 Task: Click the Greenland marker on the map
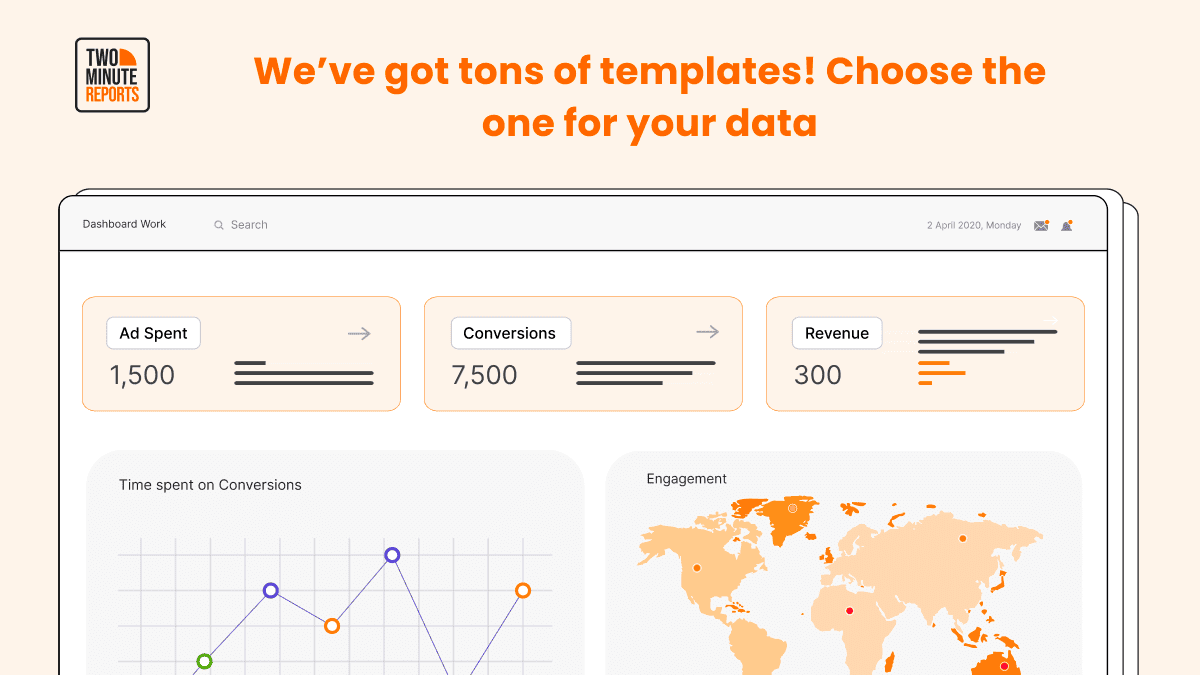pos(793,508)
